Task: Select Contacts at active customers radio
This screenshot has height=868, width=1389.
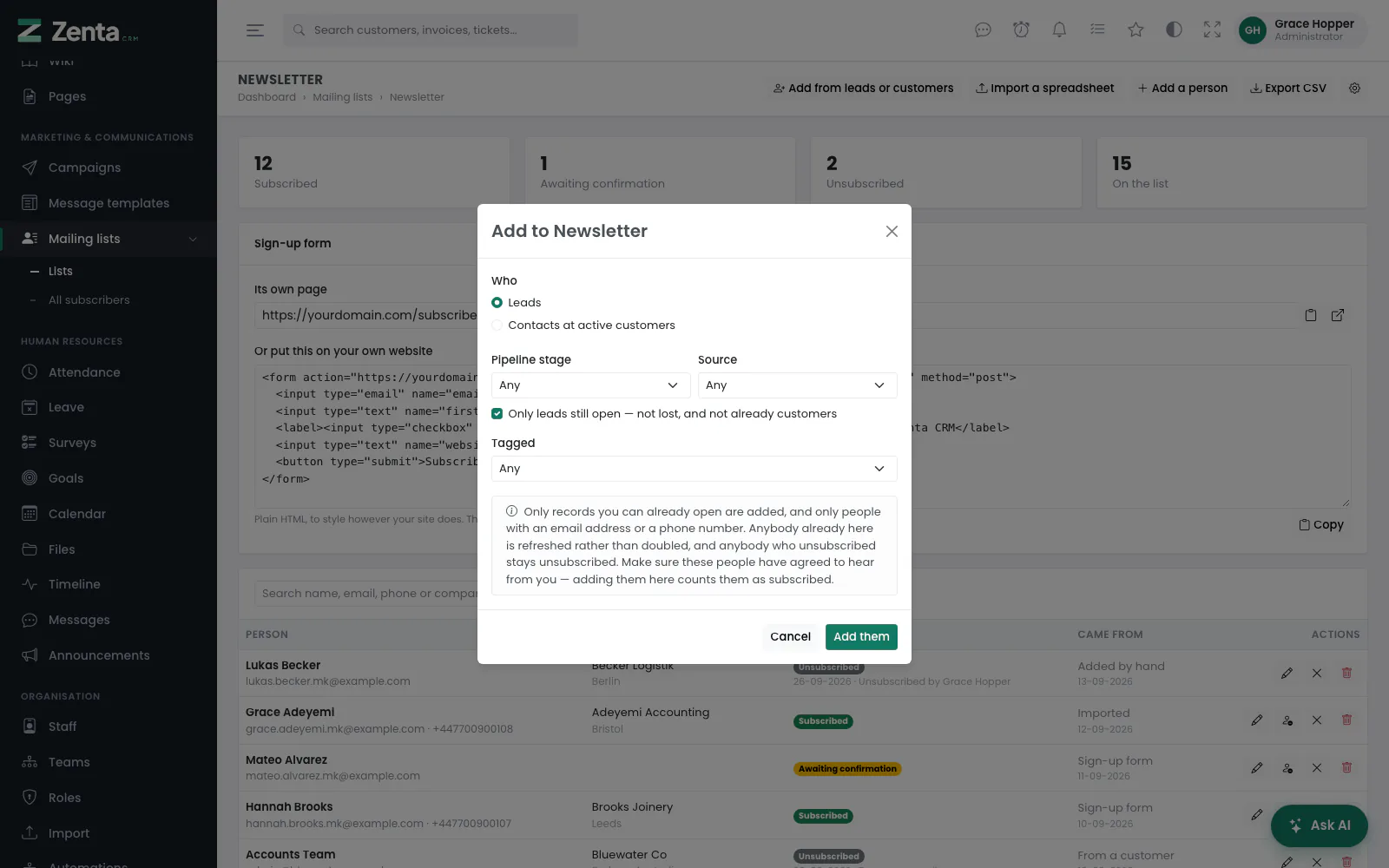Action: pyautogui.click(x=497, y=325)
